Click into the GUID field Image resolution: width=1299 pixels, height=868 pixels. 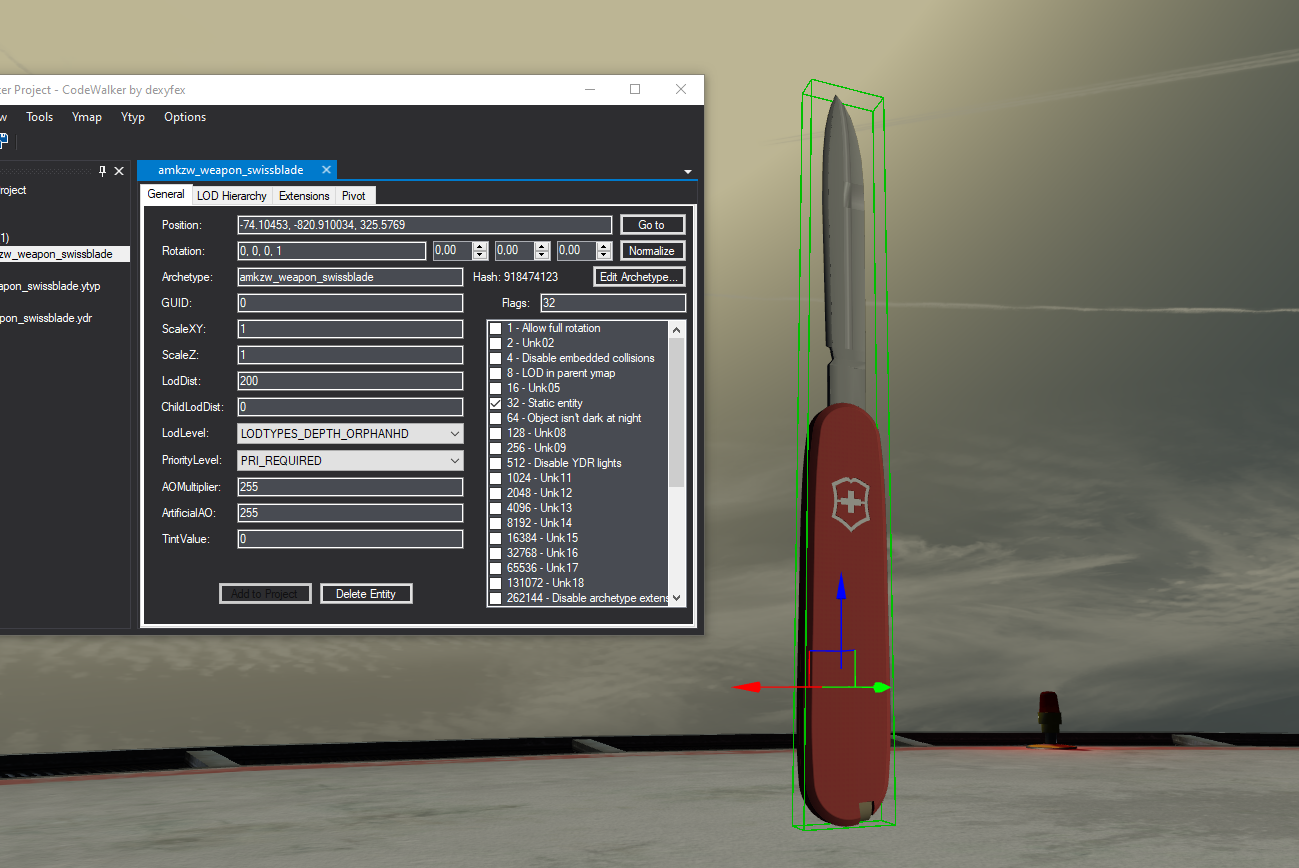(350, 303)
